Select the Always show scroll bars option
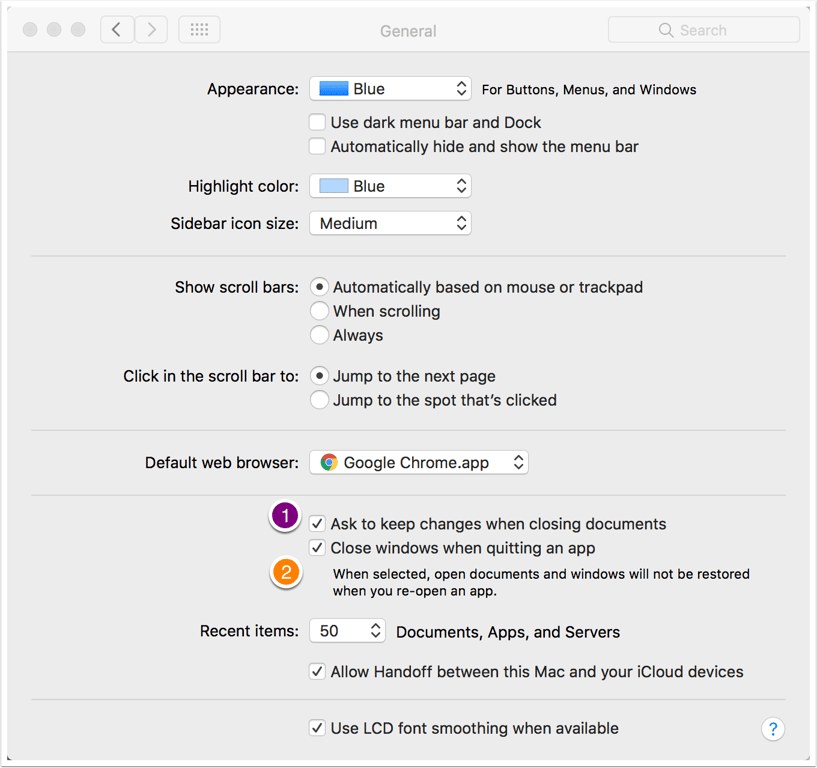Viewport: 817px width, 768px height. [x=319, y=336]
